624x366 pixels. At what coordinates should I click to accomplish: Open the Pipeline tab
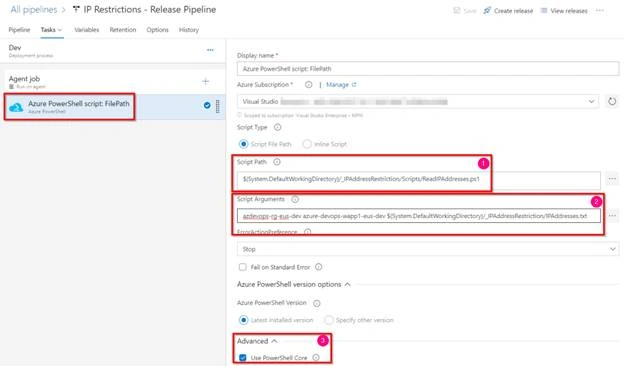click(x=19, y=30)
